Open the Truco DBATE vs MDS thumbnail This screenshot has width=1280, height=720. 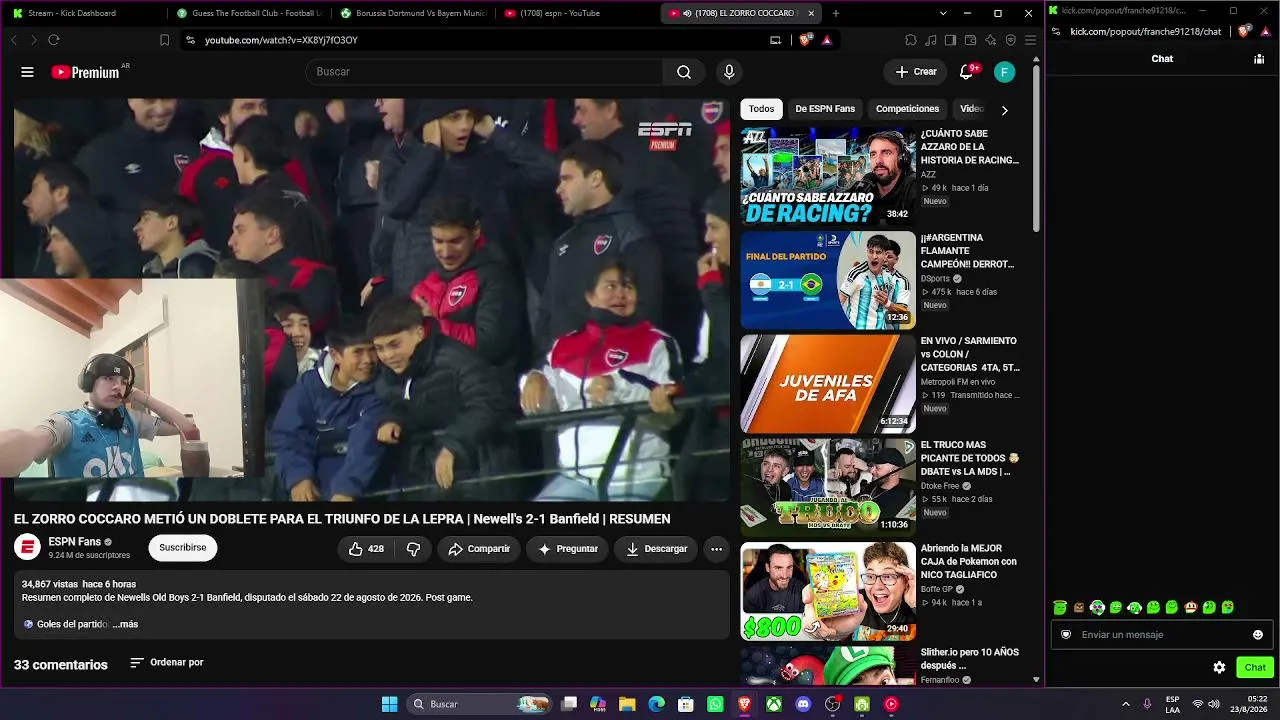click(x=828, y=488)
